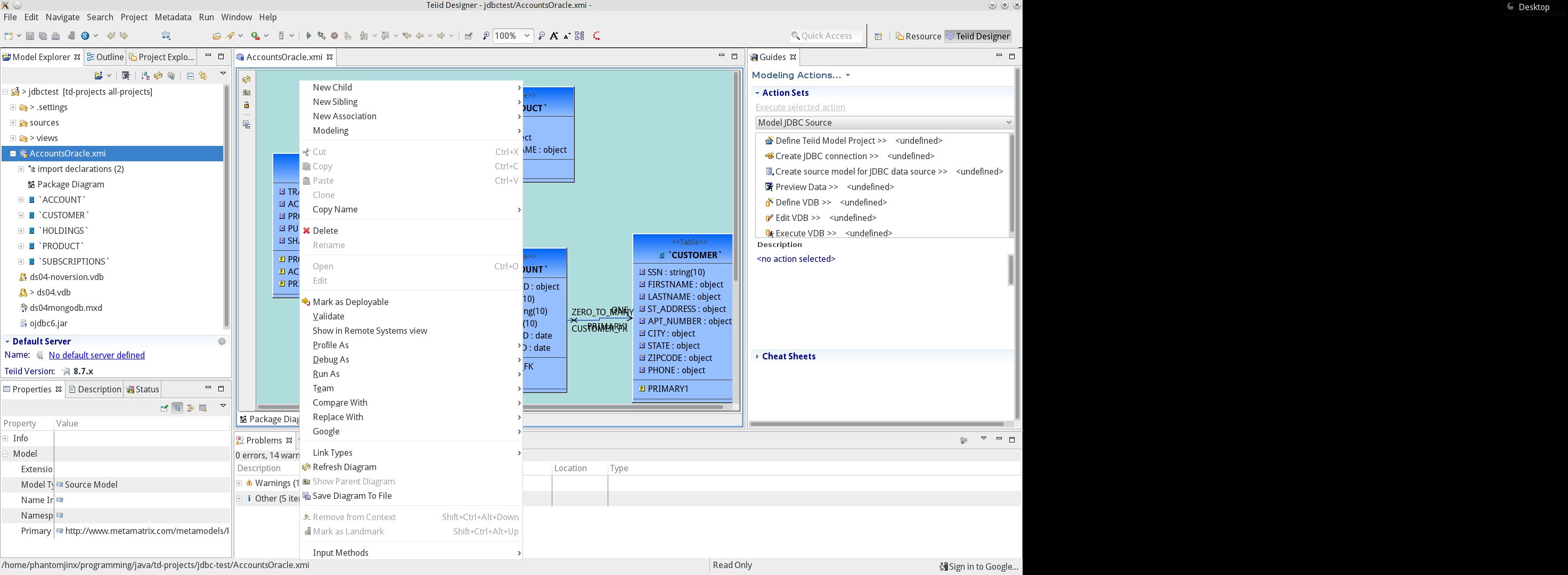Click the No default server defined link
This screenshot has width=1568, height=575.
coord(97,355)
